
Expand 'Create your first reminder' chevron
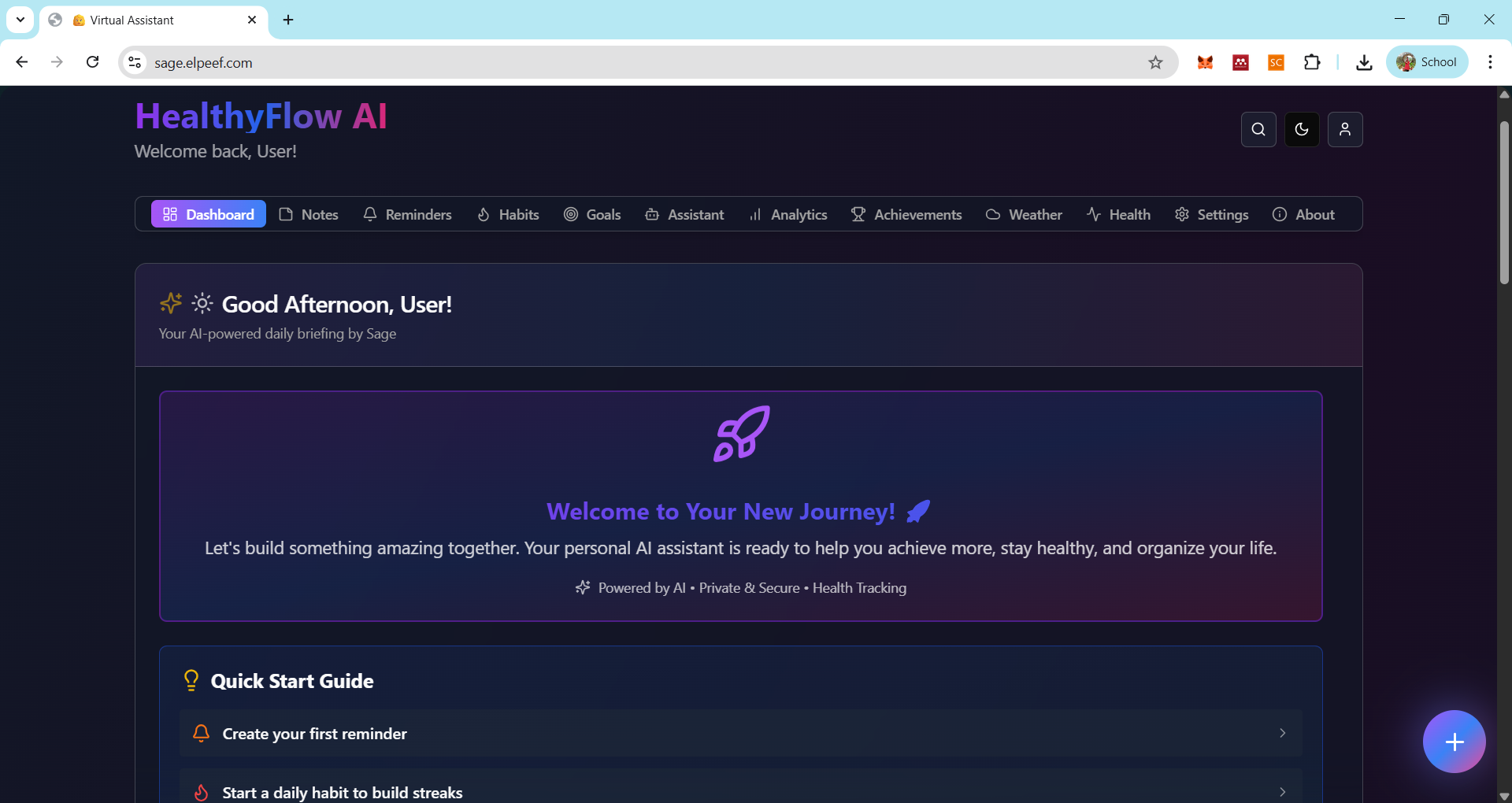pyautogui.click(x=1282, y=733)
